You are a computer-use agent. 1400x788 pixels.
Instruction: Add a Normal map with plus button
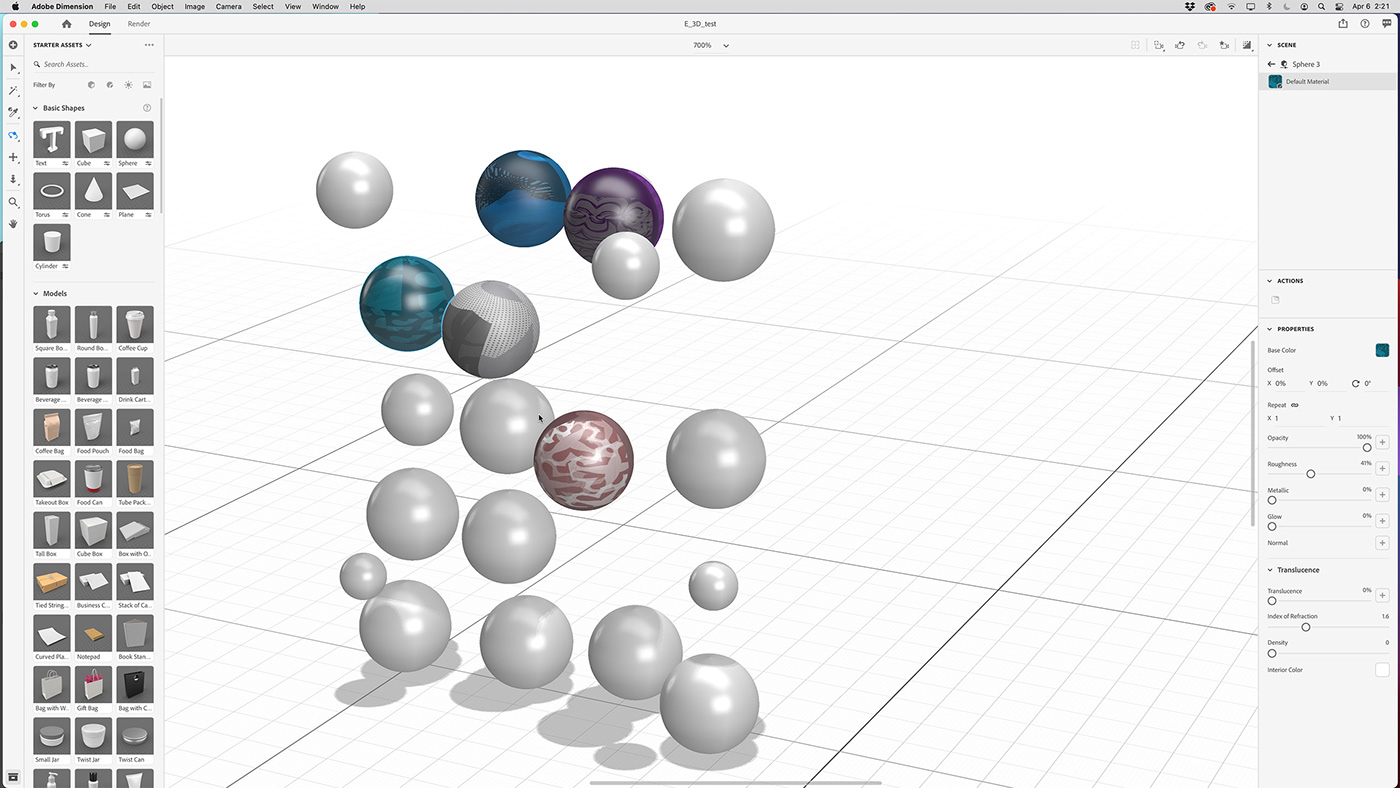tap(1382, 543)
